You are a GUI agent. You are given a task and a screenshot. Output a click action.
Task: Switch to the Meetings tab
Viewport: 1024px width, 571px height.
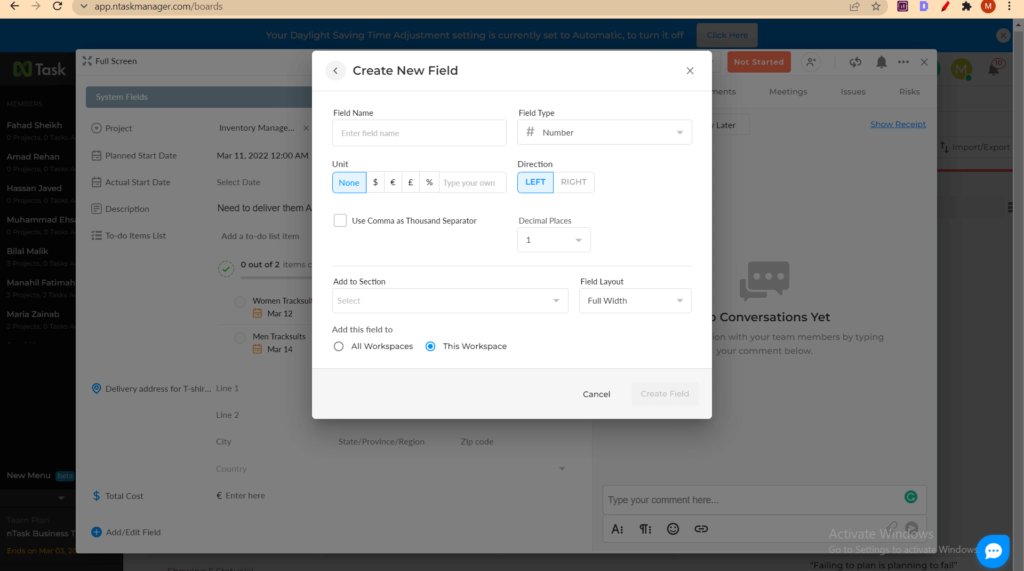pos(788,91)
